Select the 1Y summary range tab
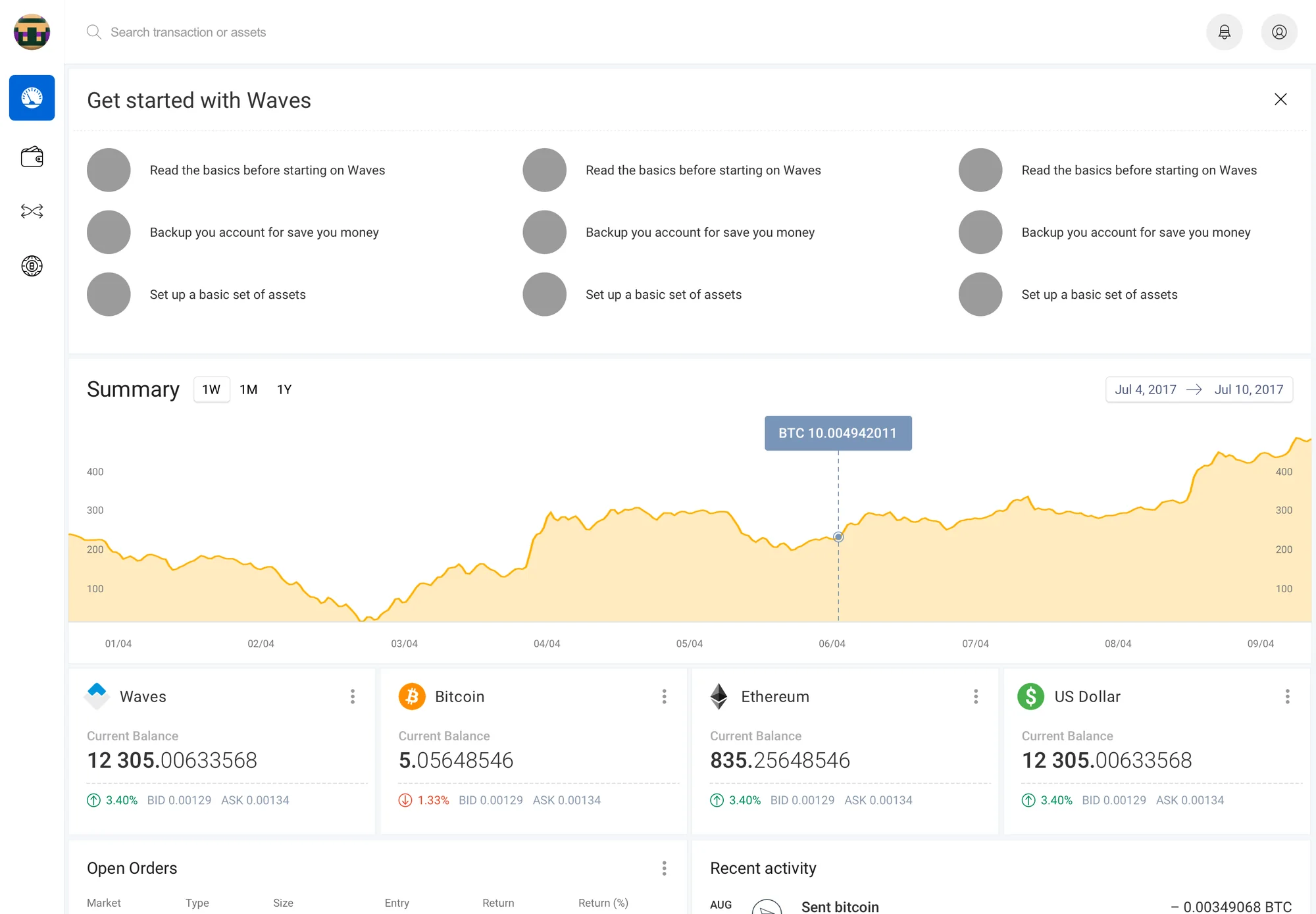The image size is (1316, 914). click(284, 390)
